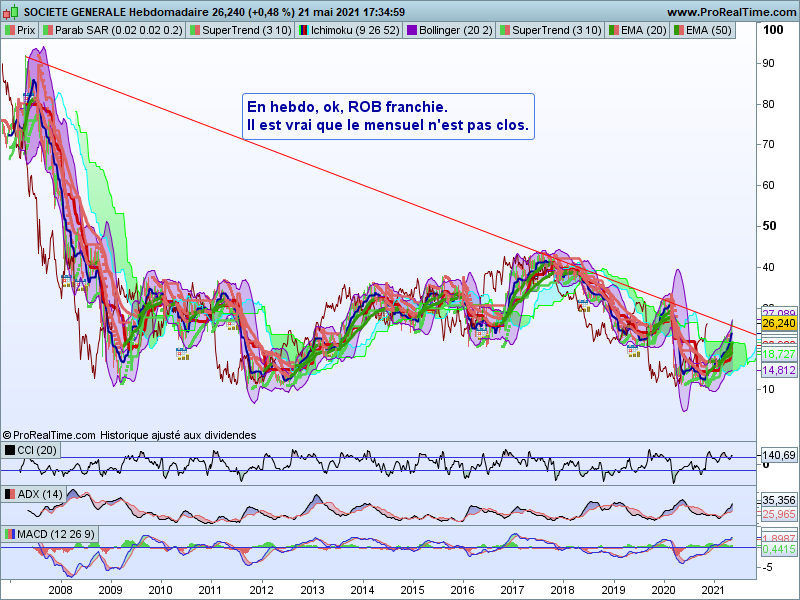Screen dimensions: 800x600
Task: Click the Parab SAR legend icon
Action: (47, 31)
